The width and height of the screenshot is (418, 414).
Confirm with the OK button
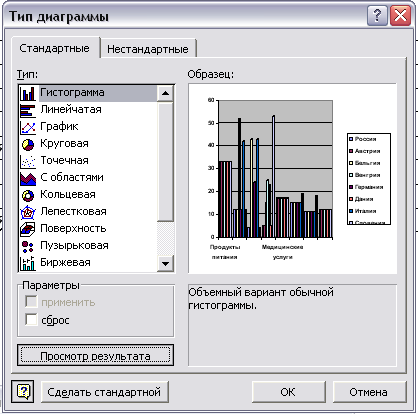tap(288, 392)
